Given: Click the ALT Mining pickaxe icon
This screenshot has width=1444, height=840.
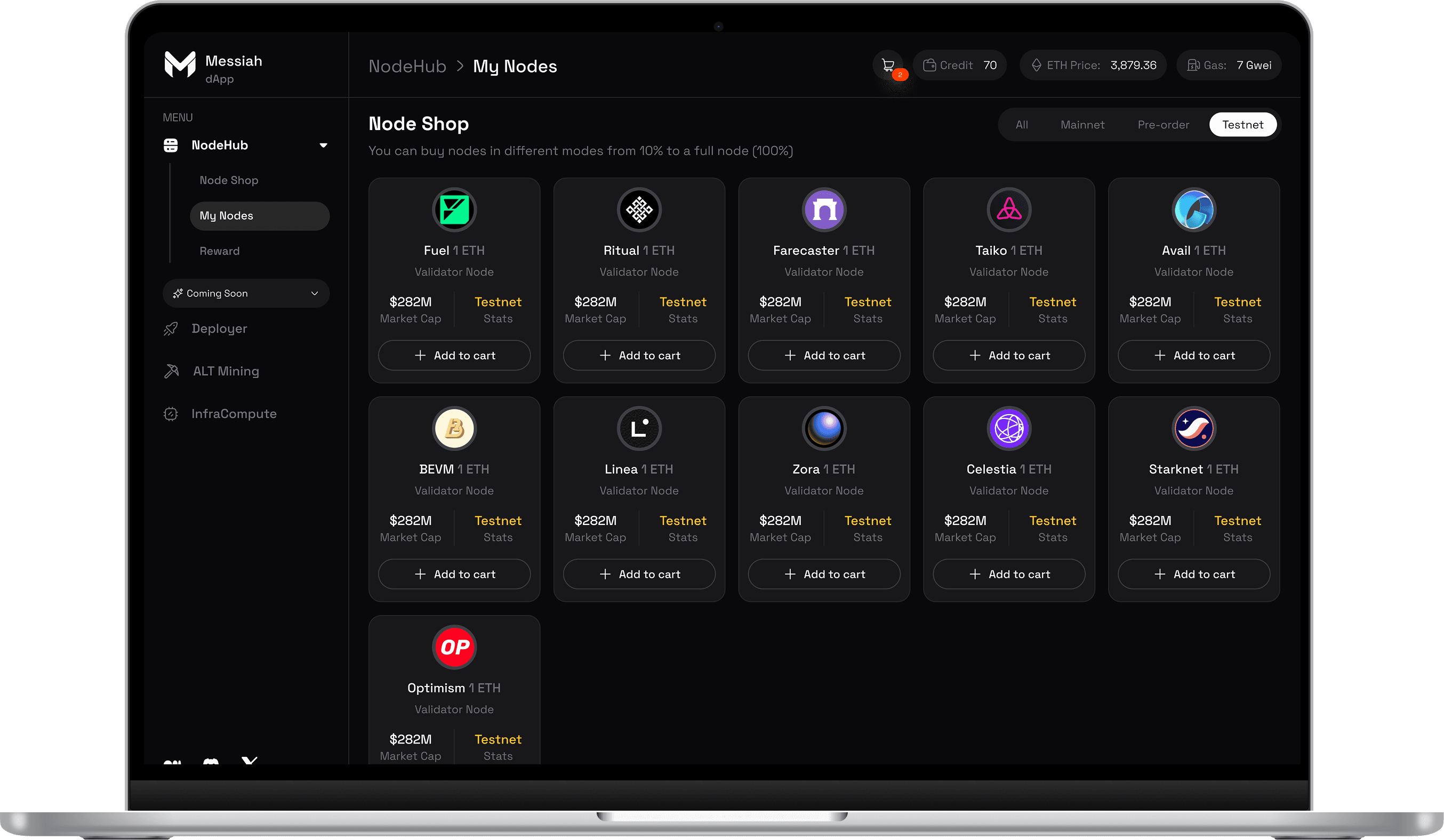Looking at the screenshot, I should point(171,371).
